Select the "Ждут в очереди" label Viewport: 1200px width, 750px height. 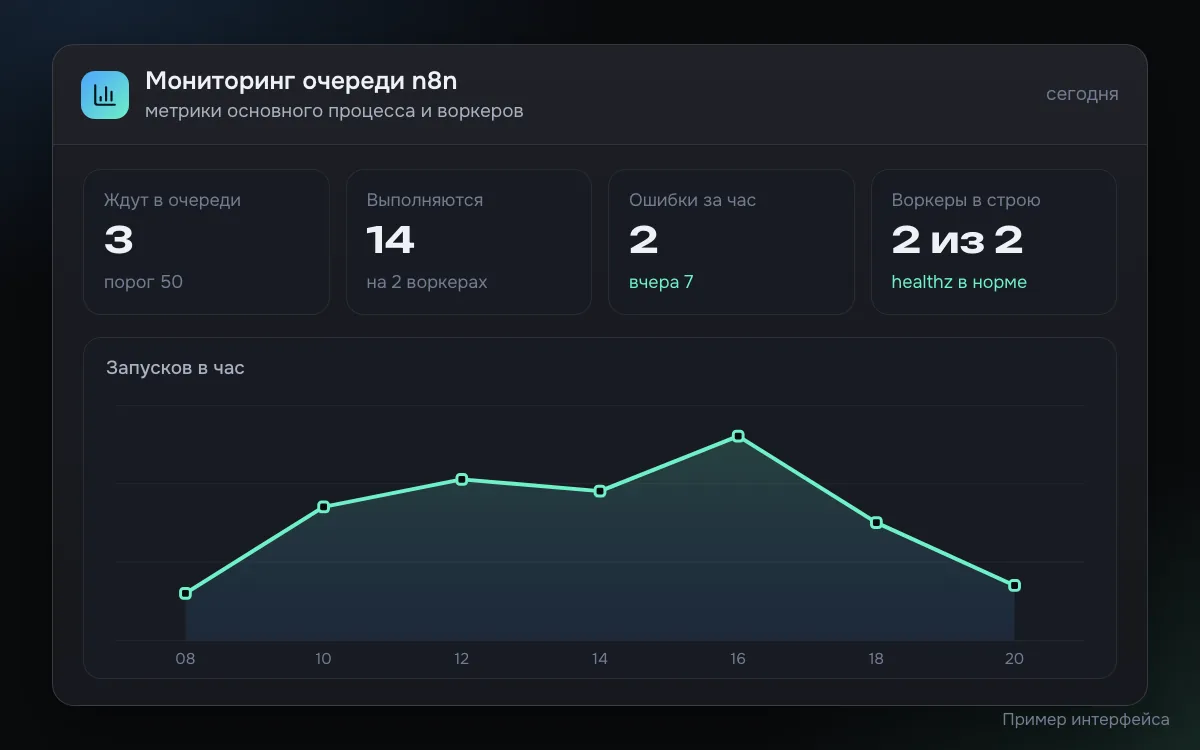tap(172, 200)
